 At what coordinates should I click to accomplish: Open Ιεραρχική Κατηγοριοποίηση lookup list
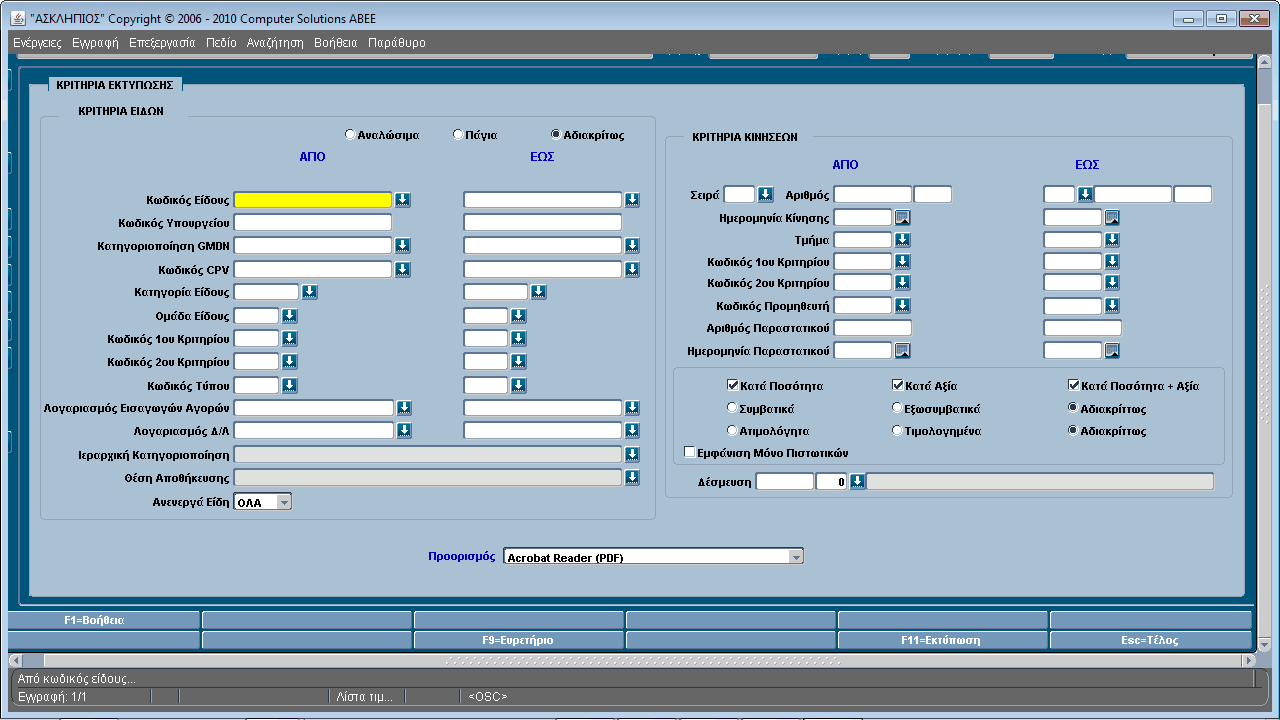632,454
